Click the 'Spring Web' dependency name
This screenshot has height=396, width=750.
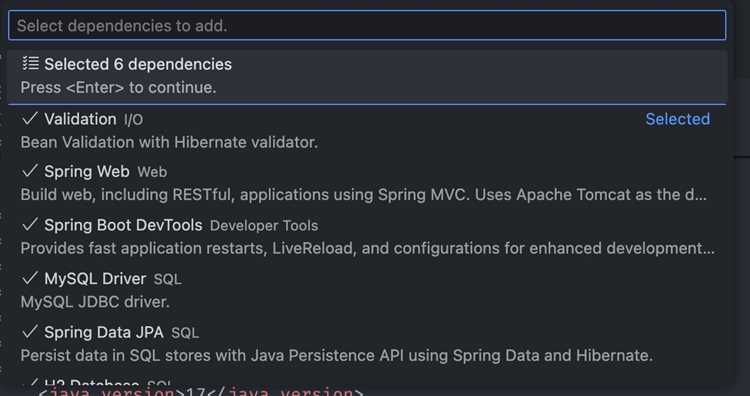pos(87,171)
